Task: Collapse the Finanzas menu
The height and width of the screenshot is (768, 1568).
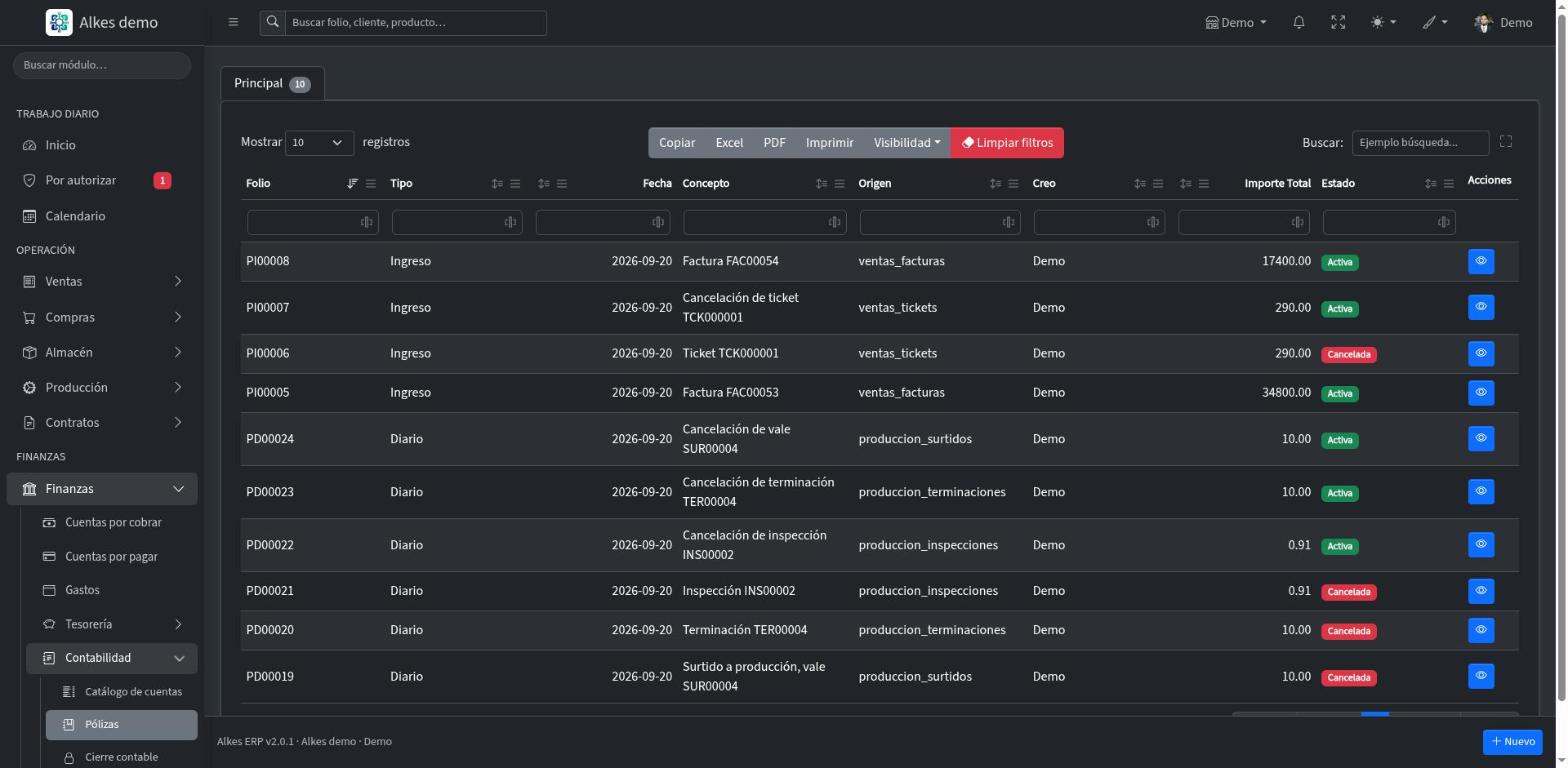Action: 102,489
